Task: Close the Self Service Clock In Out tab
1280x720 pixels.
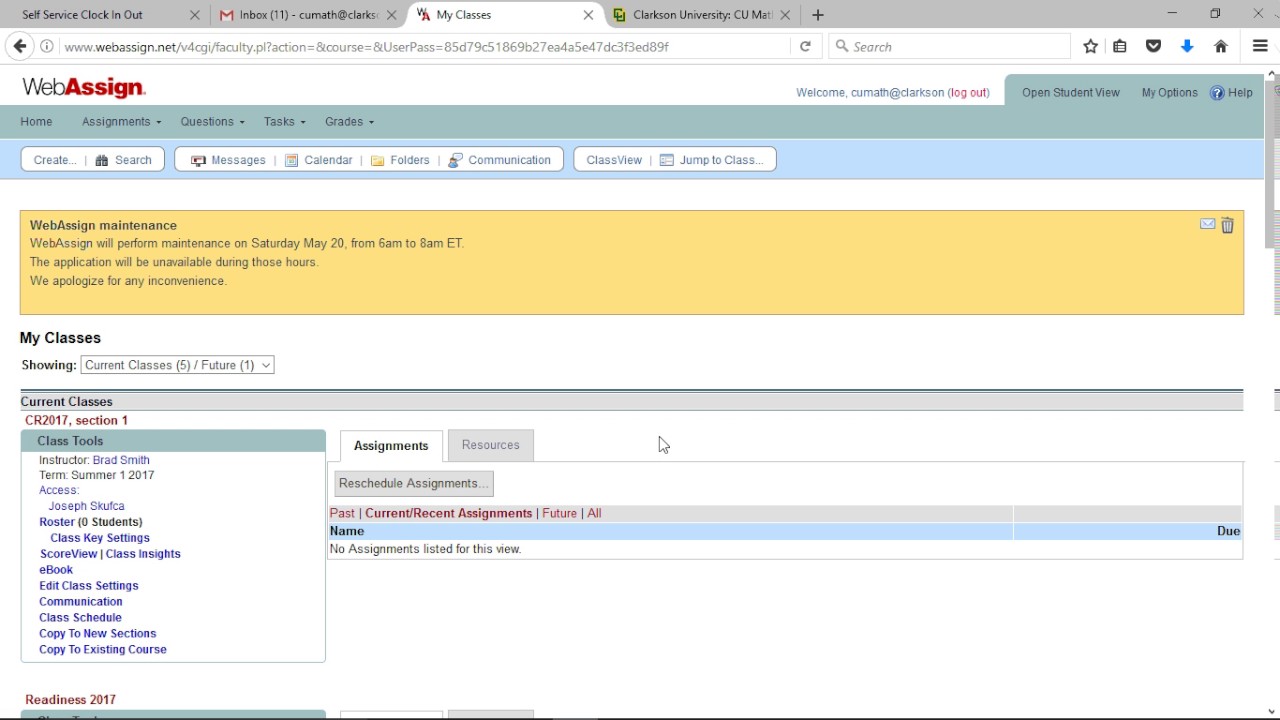Action: coord(195,15)
